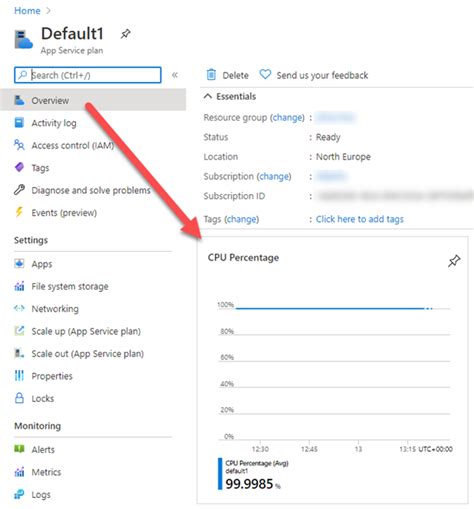Click the Ready status value
Image resolution: width=474 pixels, height=509 pixels.
pos(328,137)
